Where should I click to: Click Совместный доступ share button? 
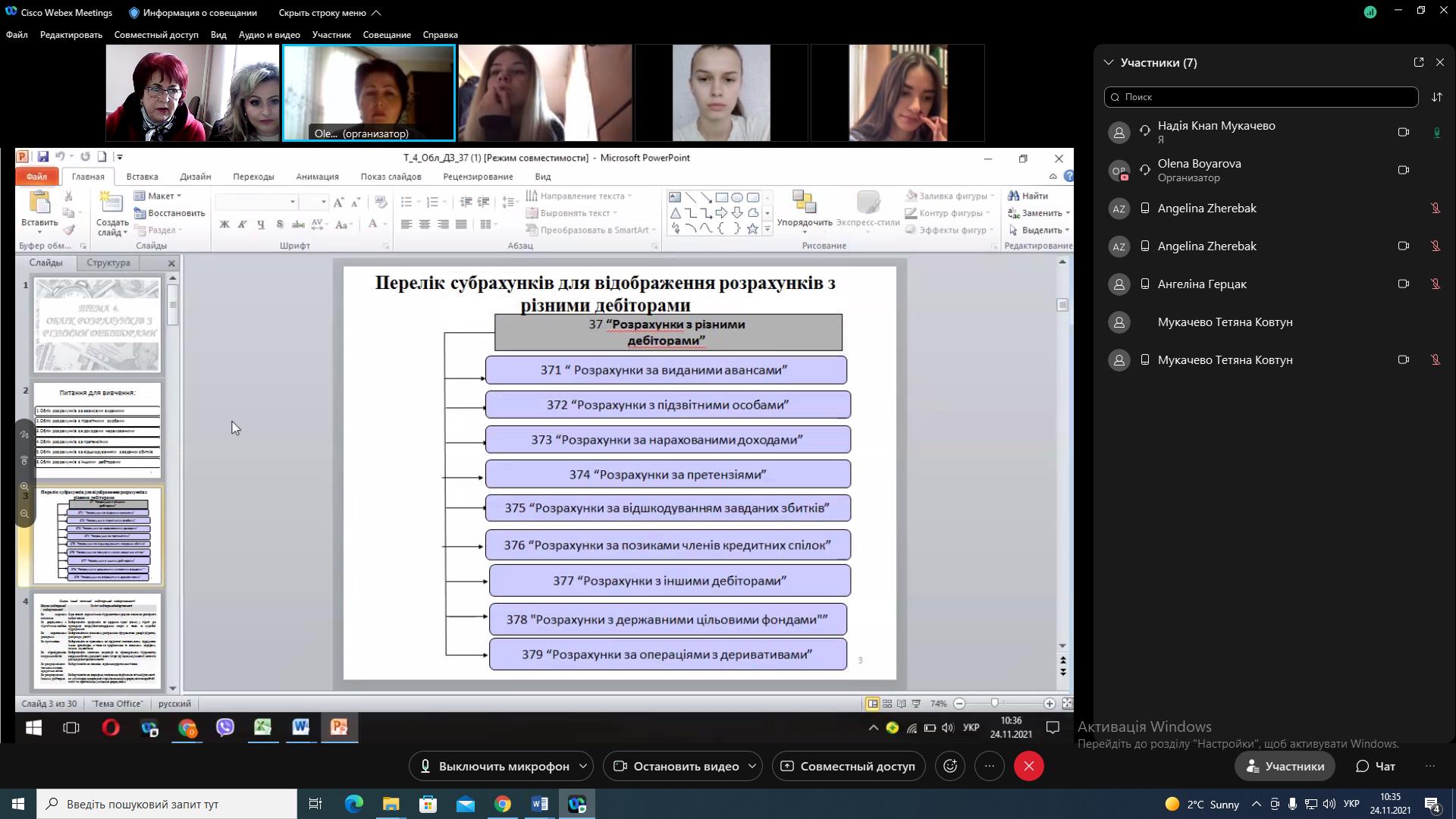pos(849,766)
